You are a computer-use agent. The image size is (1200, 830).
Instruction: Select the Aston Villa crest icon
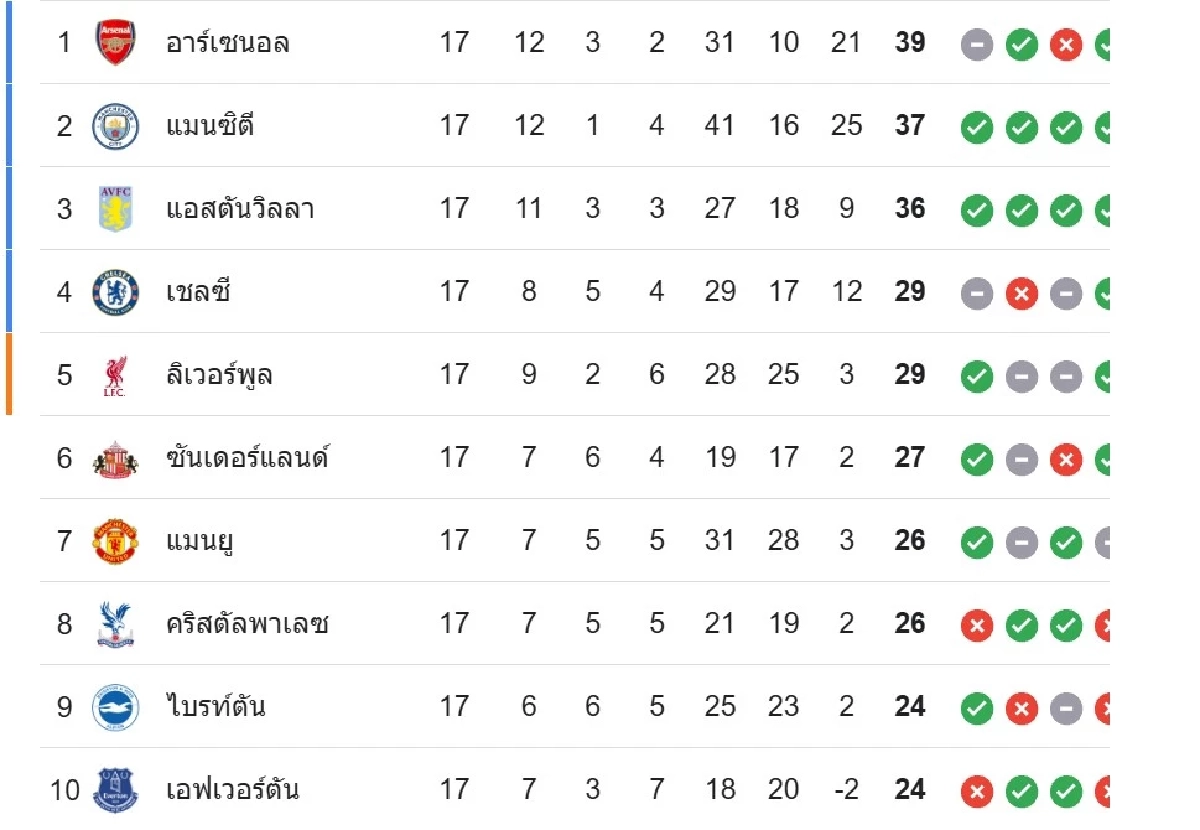(114, 209)
